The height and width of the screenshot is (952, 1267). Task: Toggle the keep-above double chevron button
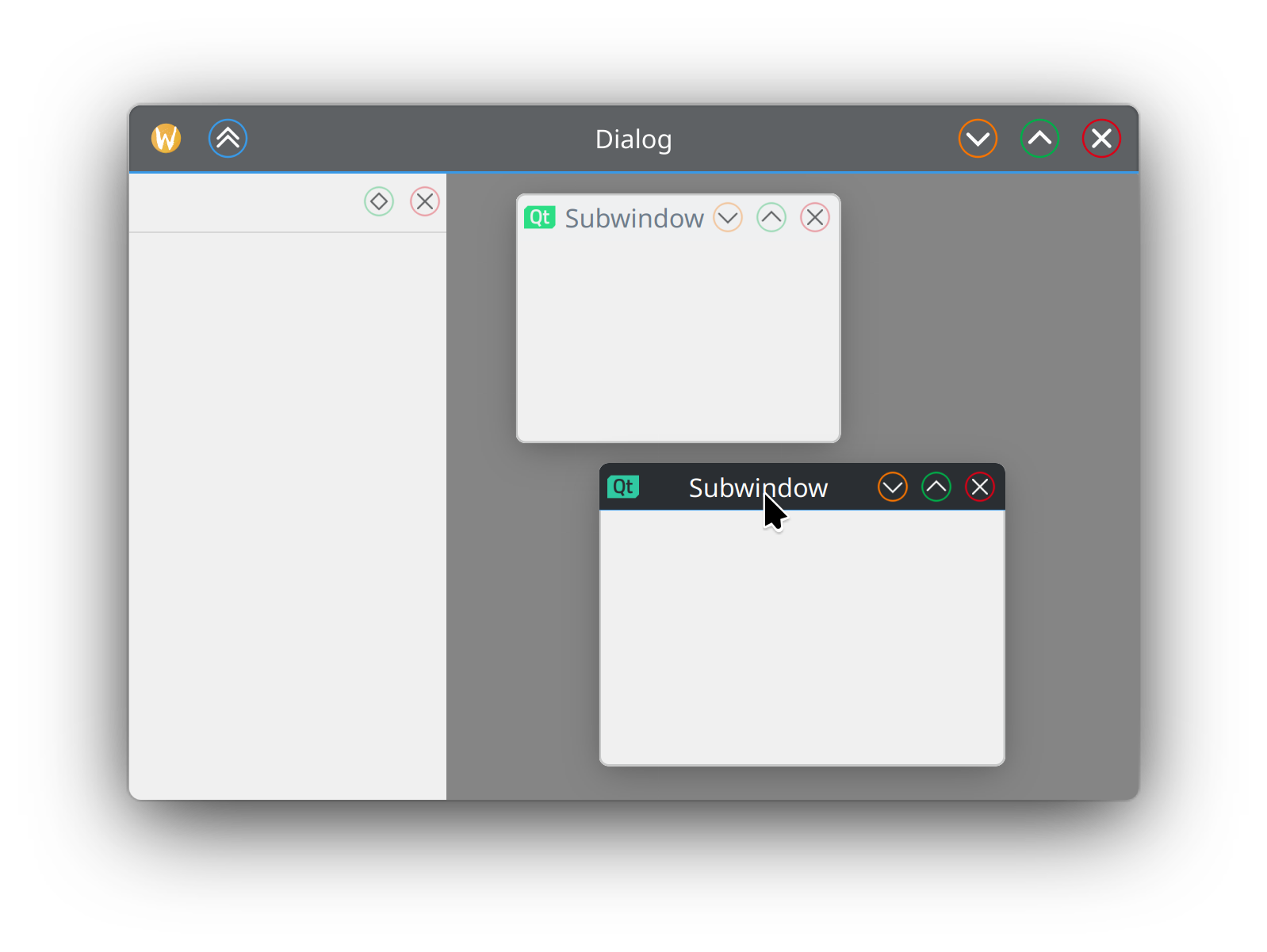point(228,139)
